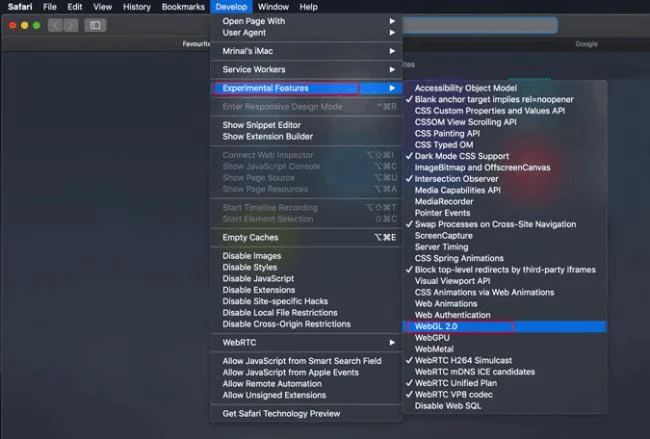Screen dimensions: 650x439
Task: Click the green fullscreen window button
Action: pos(36,26)
